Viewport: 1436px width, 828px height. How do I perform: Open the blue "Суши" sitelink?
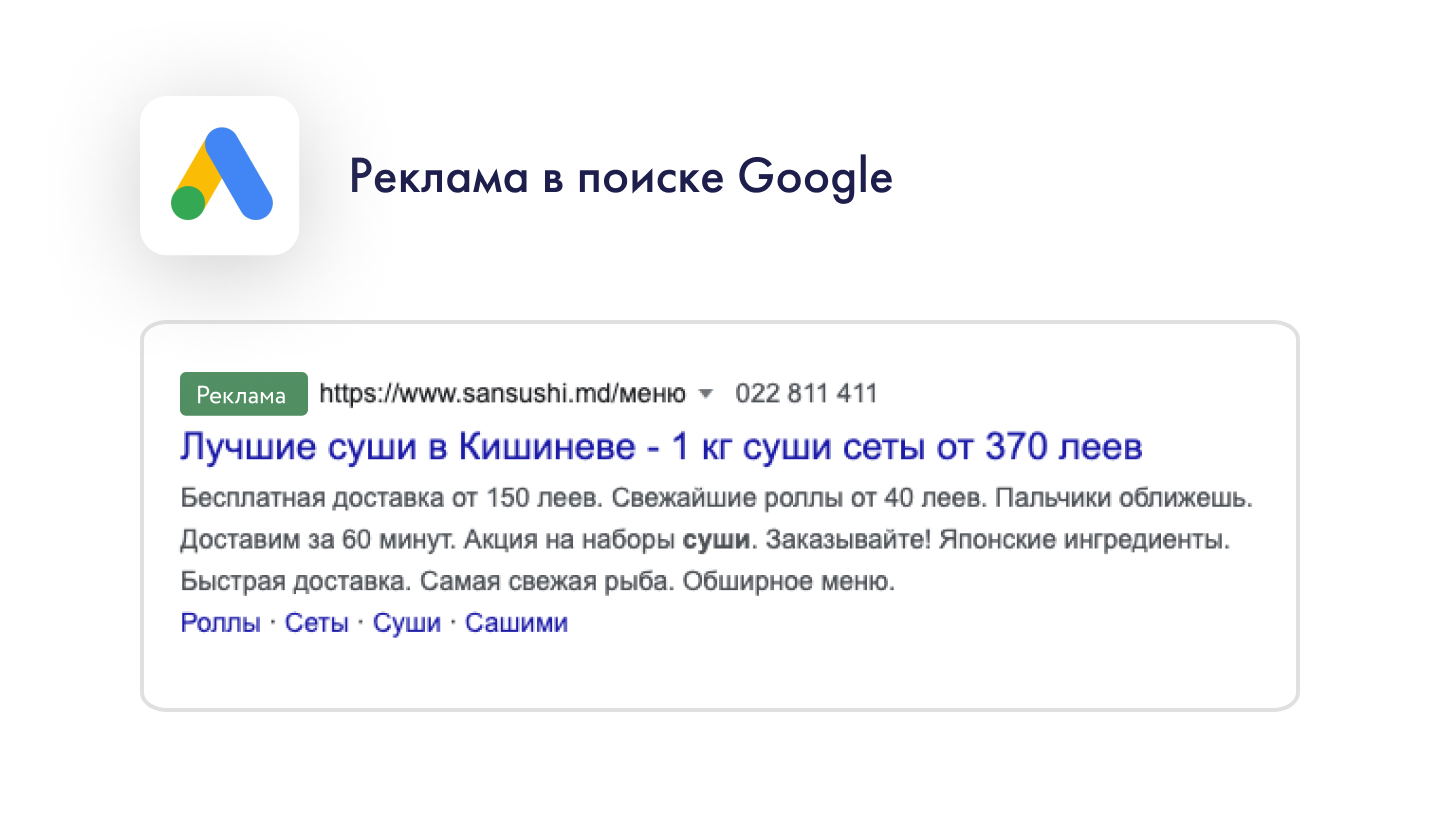click(x=407, y=623)
